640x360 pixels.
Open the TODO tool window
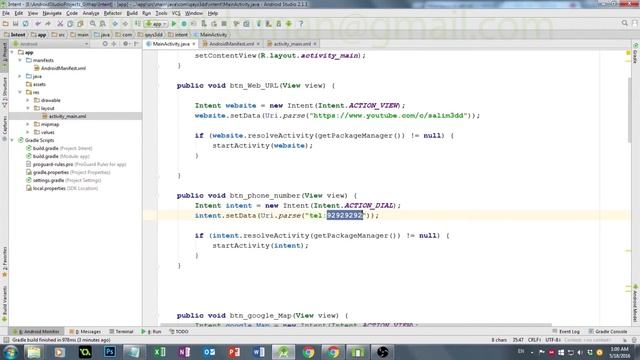coord(179,331)
